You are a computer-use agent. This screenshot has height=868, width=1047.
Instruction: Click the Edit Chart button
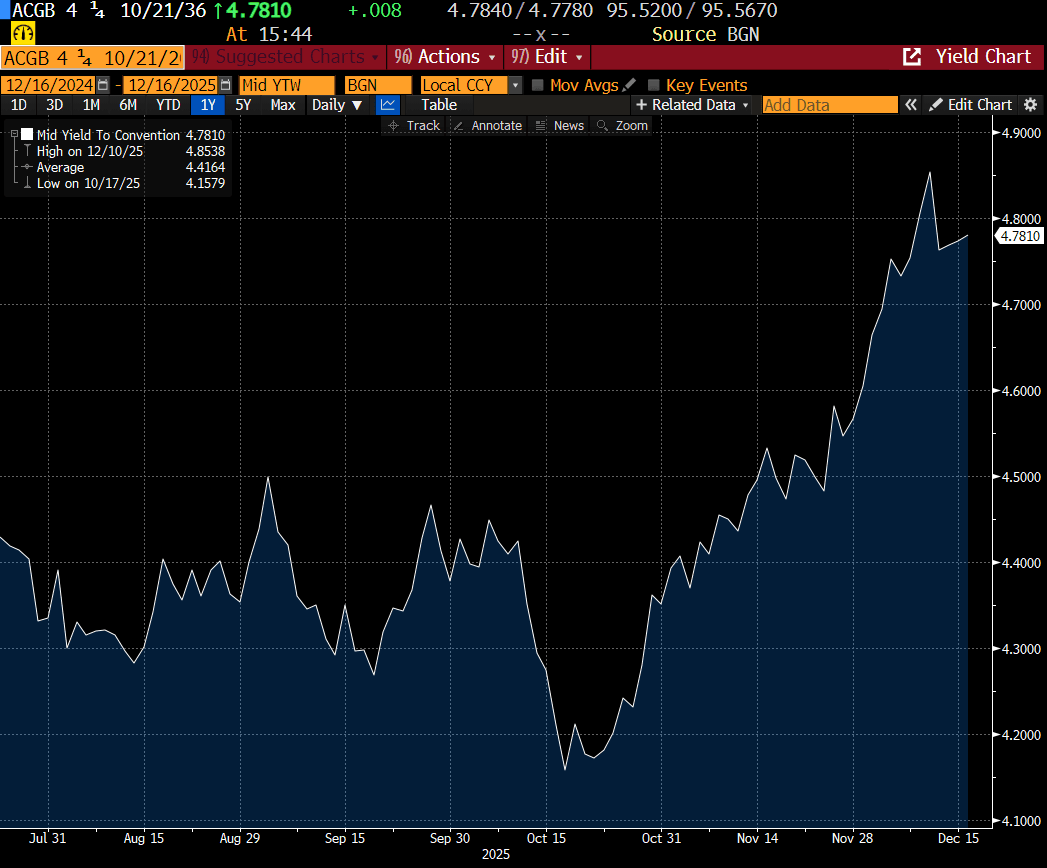pos(970,105)
